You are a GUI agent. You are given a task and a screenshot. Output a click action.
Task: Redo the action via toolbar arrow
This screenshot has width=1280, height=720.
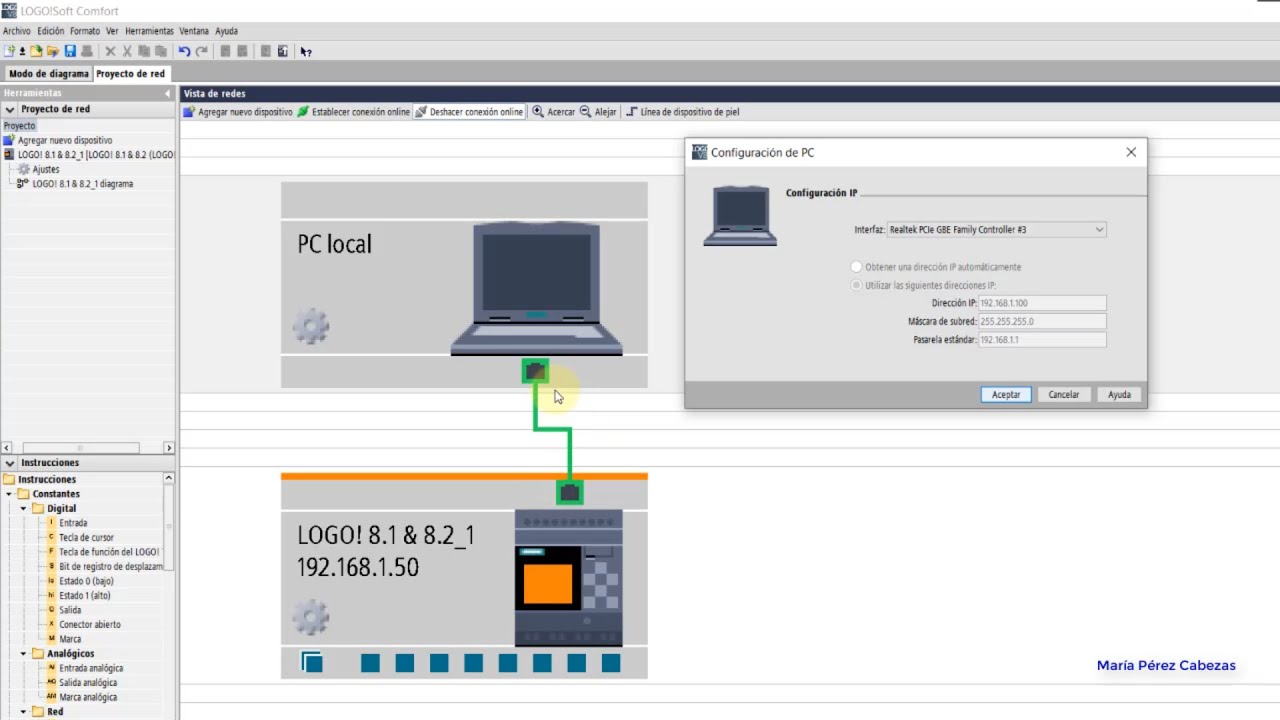[x=202, y=51]
